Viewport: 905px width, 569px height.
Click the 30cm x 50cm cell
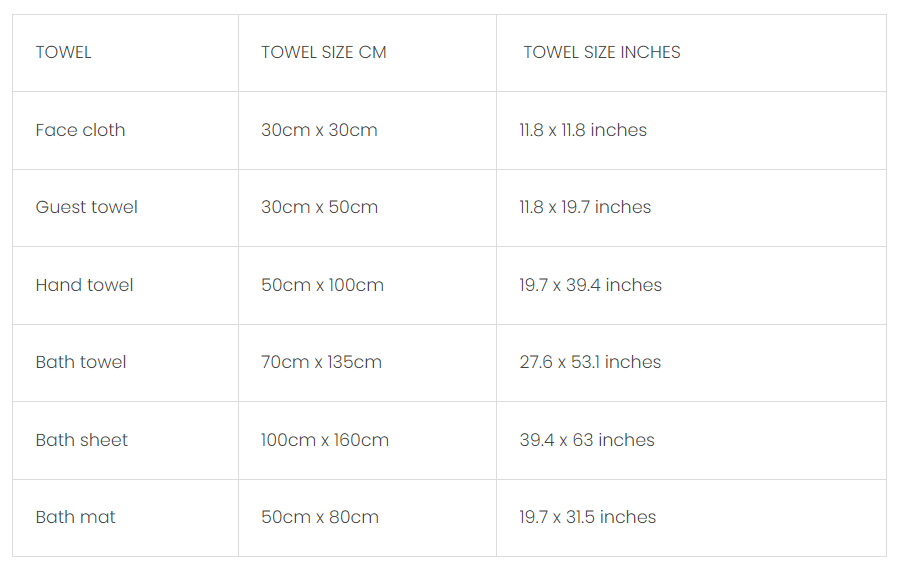coord(367,208)
